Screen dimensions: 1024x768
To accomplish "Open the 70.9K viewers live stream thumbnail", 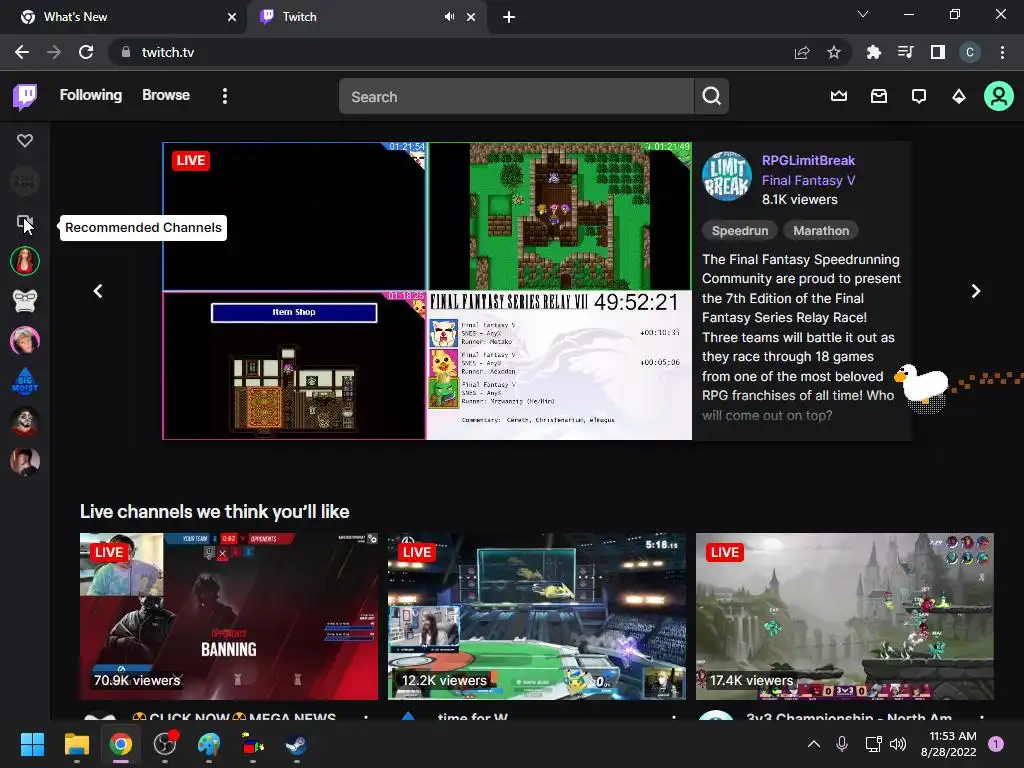I will [229, 616].
